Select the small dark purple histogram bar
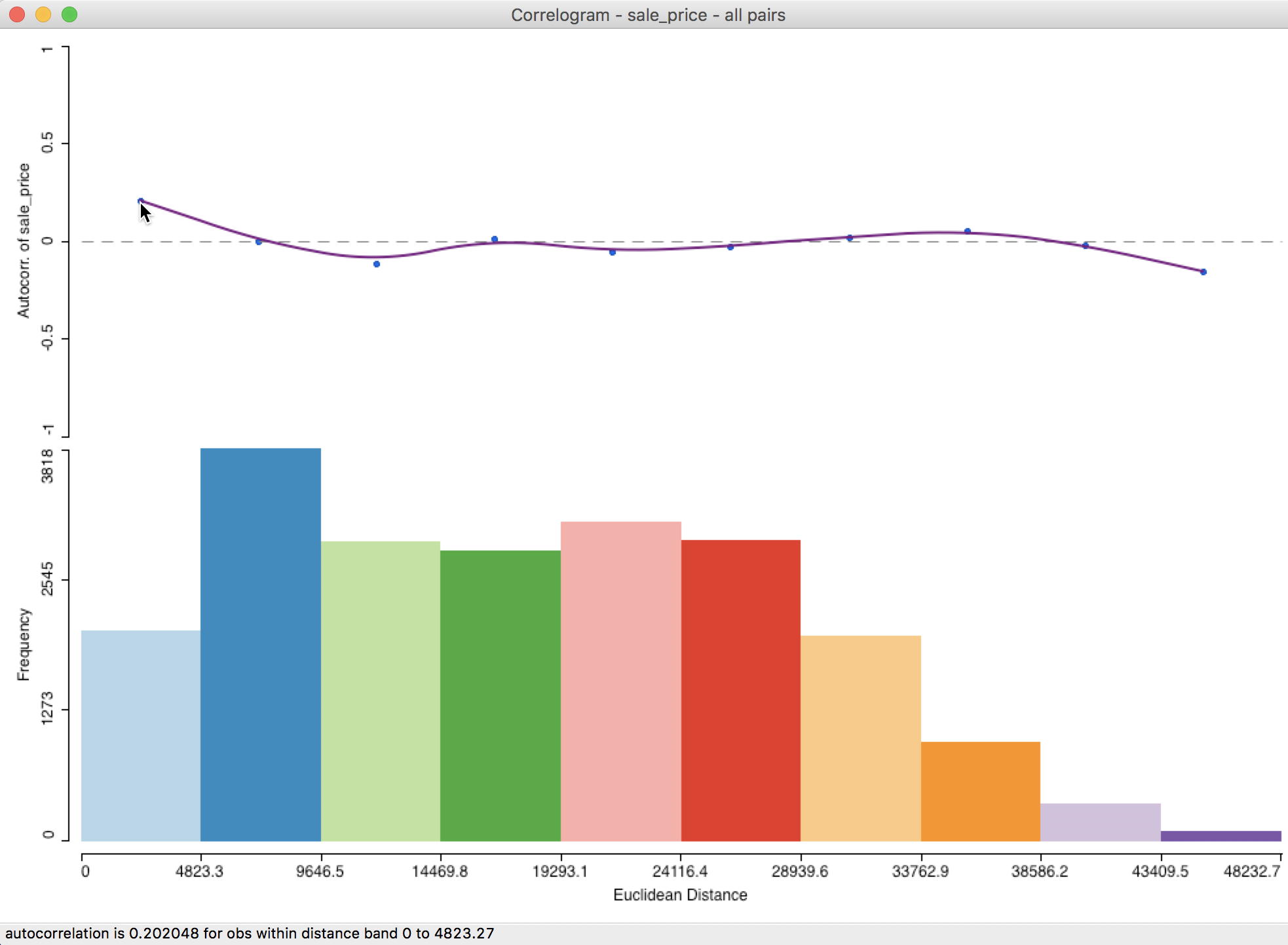Image resolution: width=1288 pixels, height=945 pixels. pyautogui.click(x=1221, y=836)
